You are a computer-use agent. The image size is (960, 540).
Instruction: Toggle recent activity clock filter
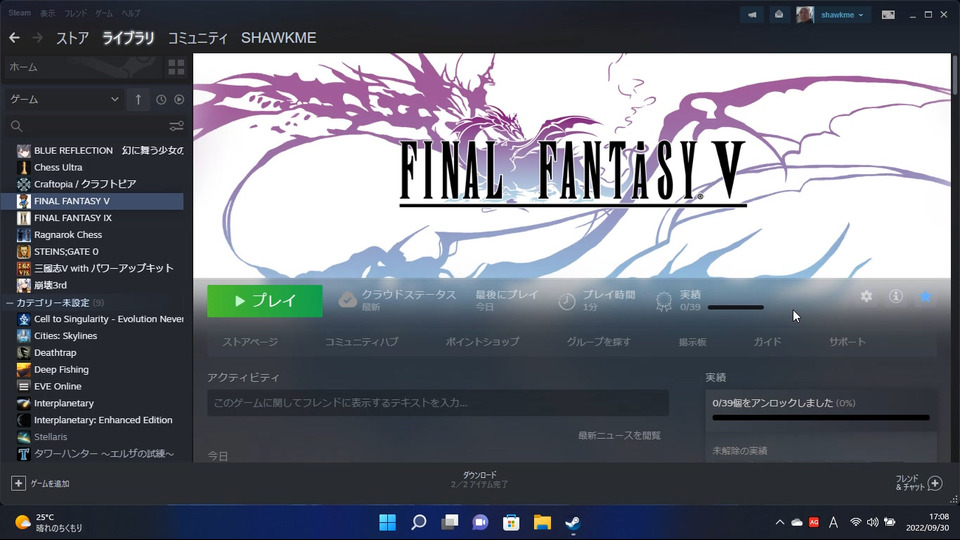[x=161, y=99]
